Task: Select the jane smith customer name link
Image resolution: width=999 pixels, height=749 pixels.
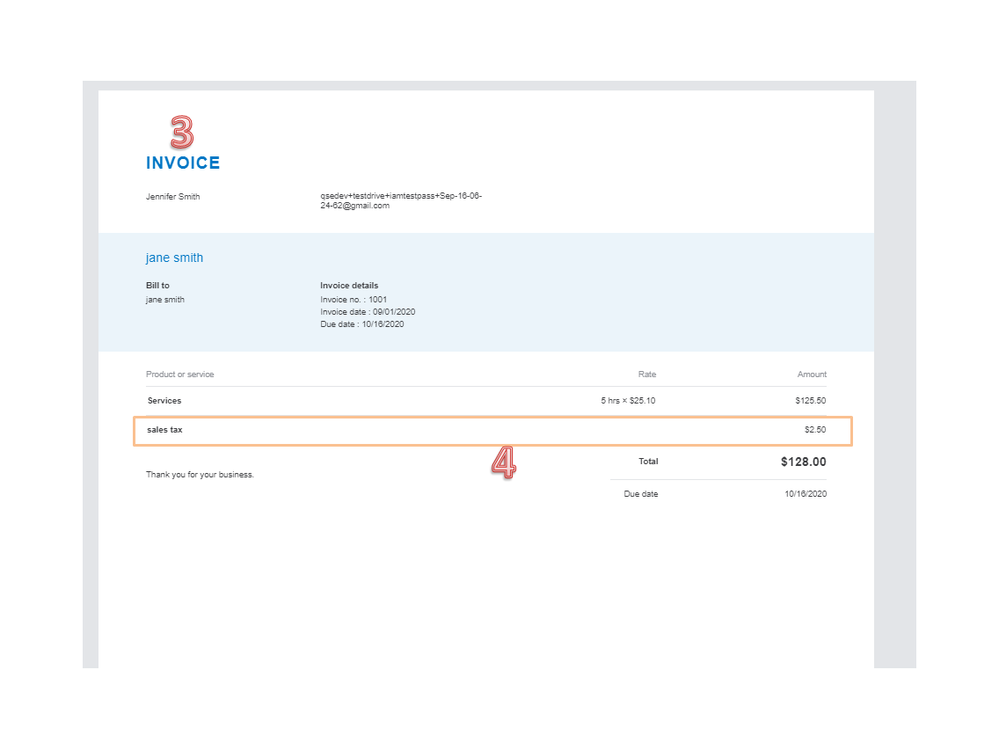Action: tap(174, 257)
